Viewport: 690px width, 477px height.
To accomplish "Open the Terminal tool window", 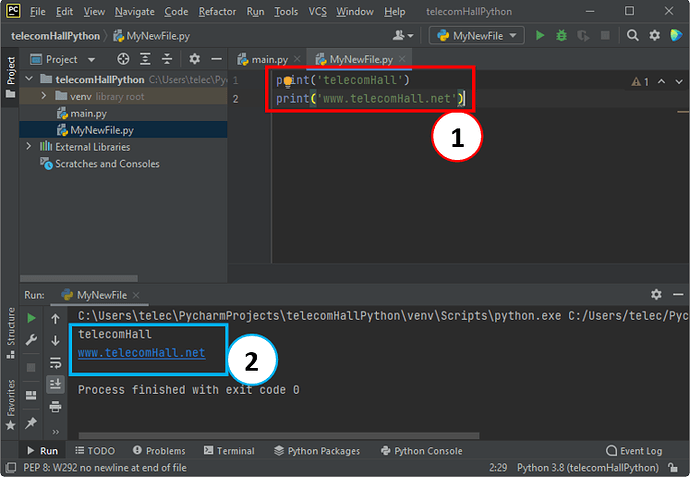I will click(x=229, y=451).
